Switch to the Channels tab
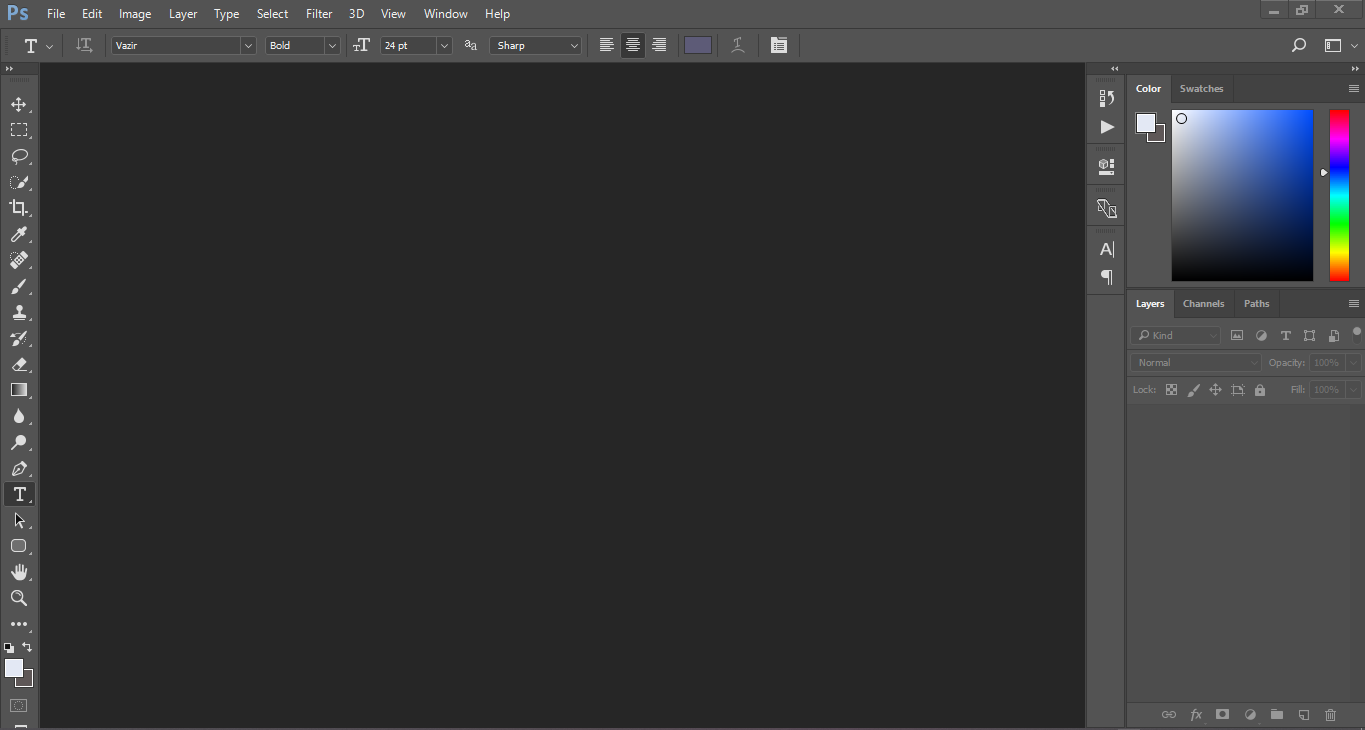 click(1203, 304)
